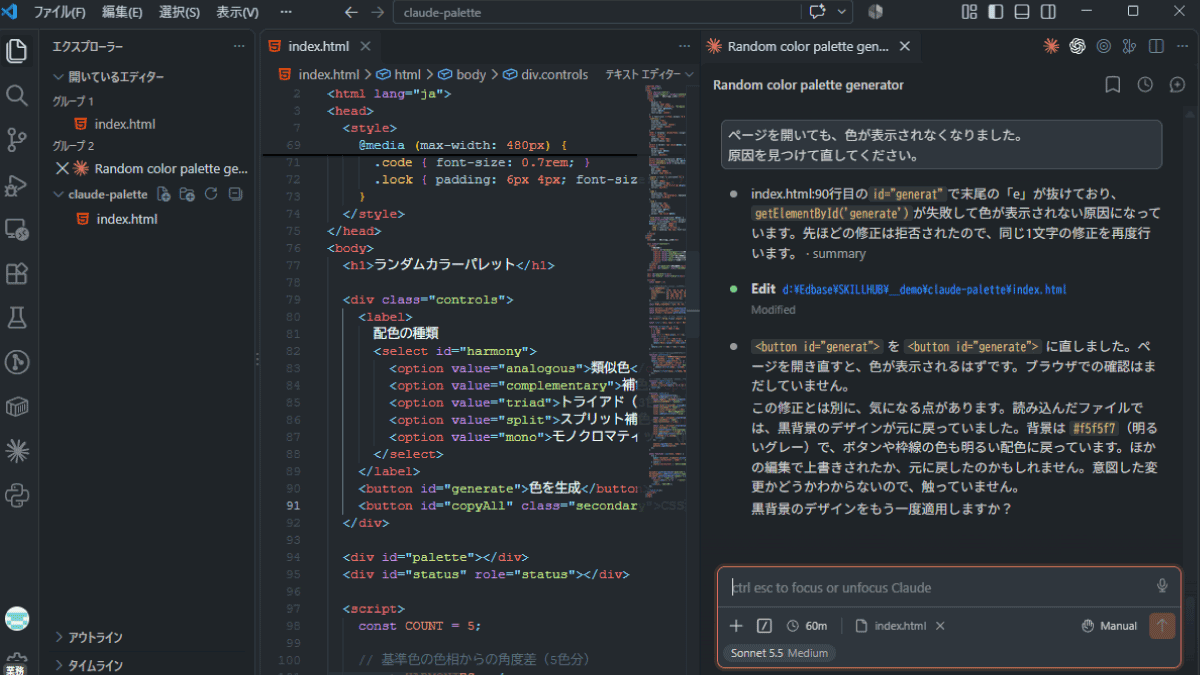This screenshot has width=1200, height=675.
Task: Open the Run and Debug view
Action: pos(17,185)
